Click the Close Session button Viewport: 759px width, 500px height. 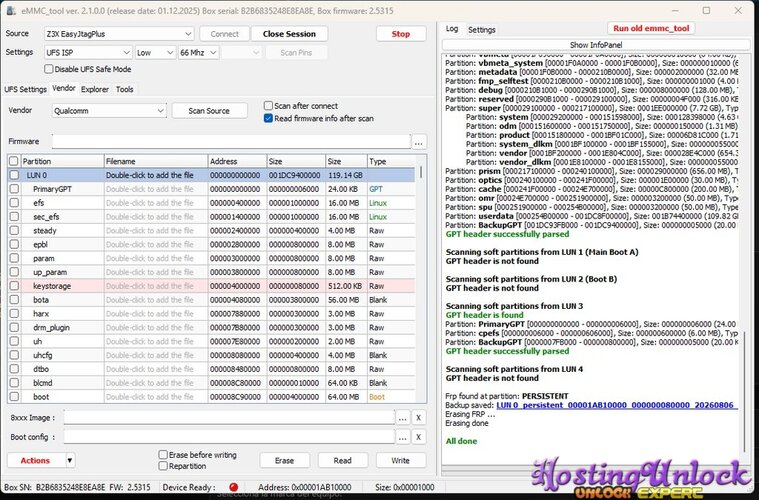tap(289, 34)
